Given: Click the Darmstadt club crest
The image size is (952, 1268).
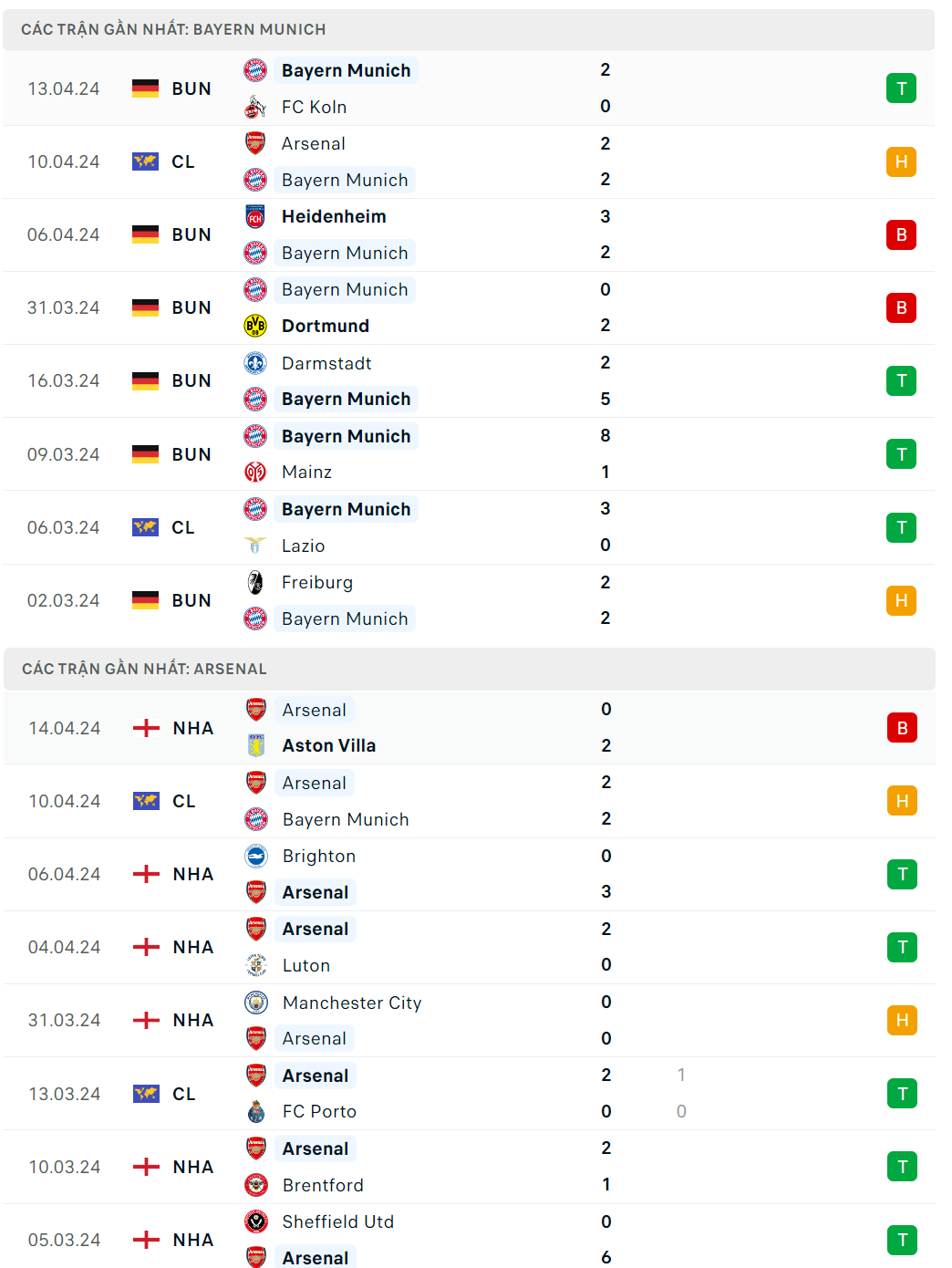Looking at the screenshot, I should [255, 363].
